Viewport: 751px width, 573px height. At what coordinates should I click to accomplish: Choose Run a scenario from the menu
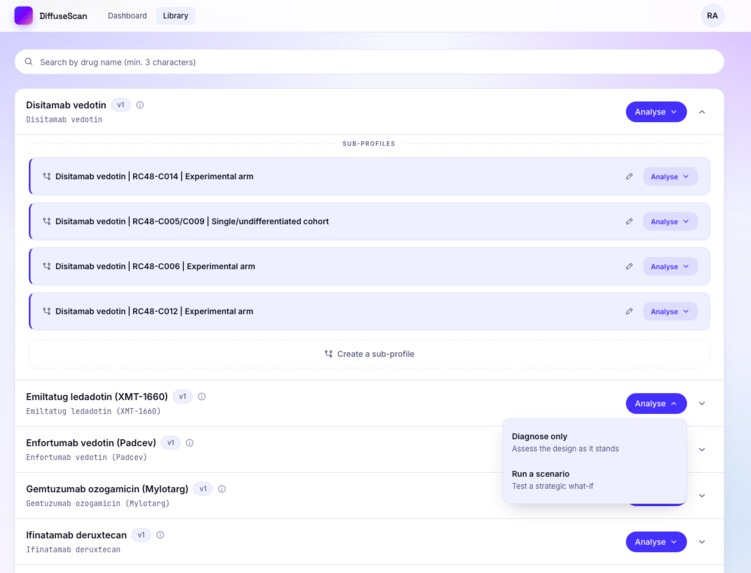594,480
